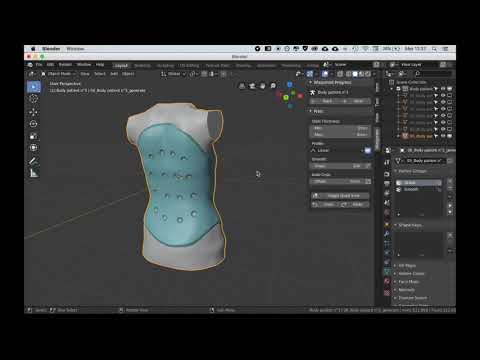
Task: Expand the highlighted last outliner object
Action: (398, 136)
